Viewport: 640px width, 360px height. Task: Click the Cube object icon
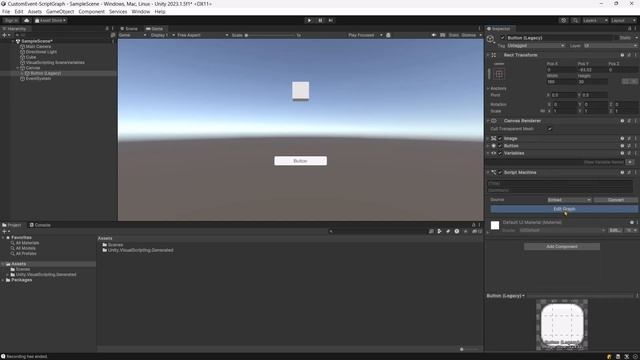(x=22, y=57)
